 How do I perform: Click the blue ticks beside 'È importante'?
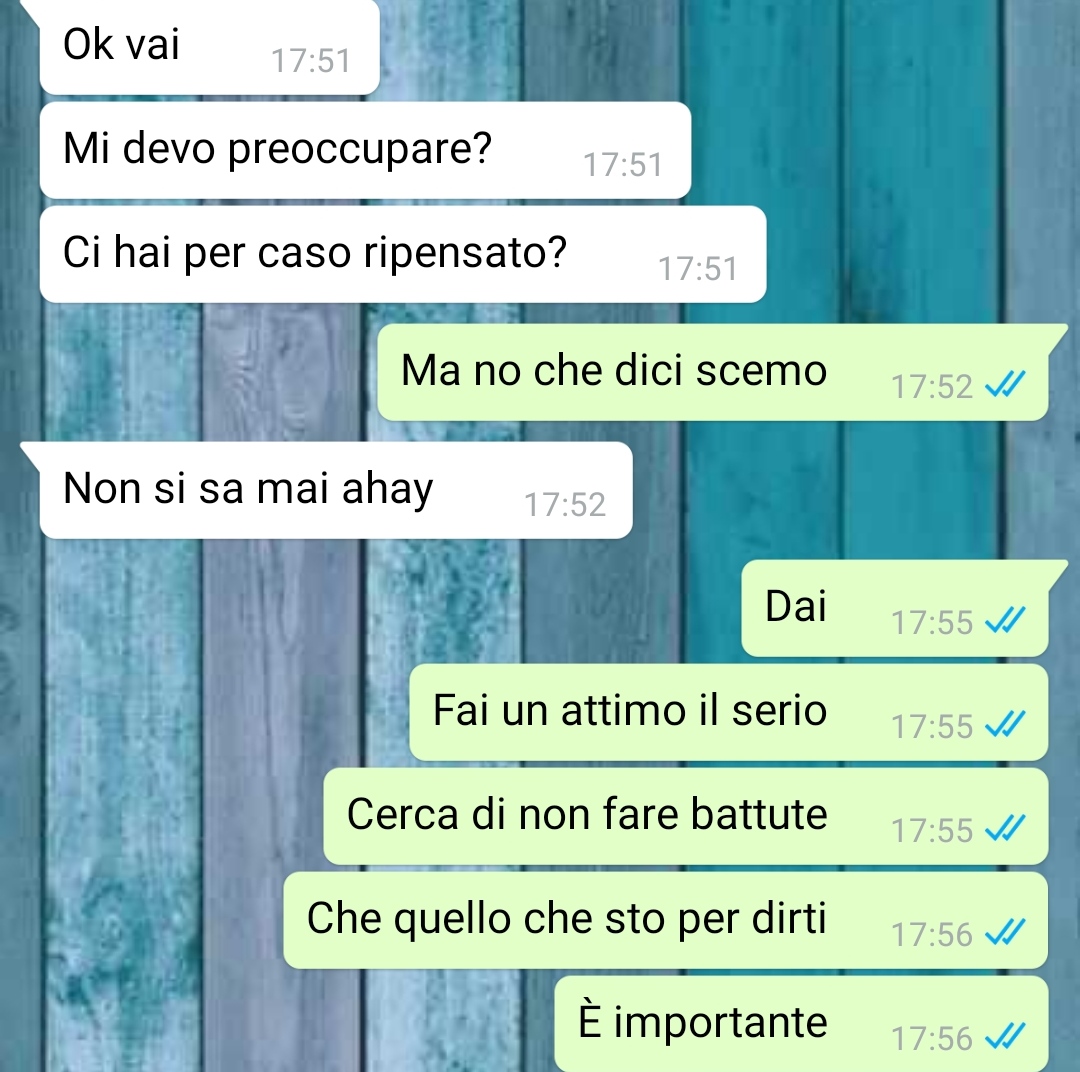(1006, 1037)
